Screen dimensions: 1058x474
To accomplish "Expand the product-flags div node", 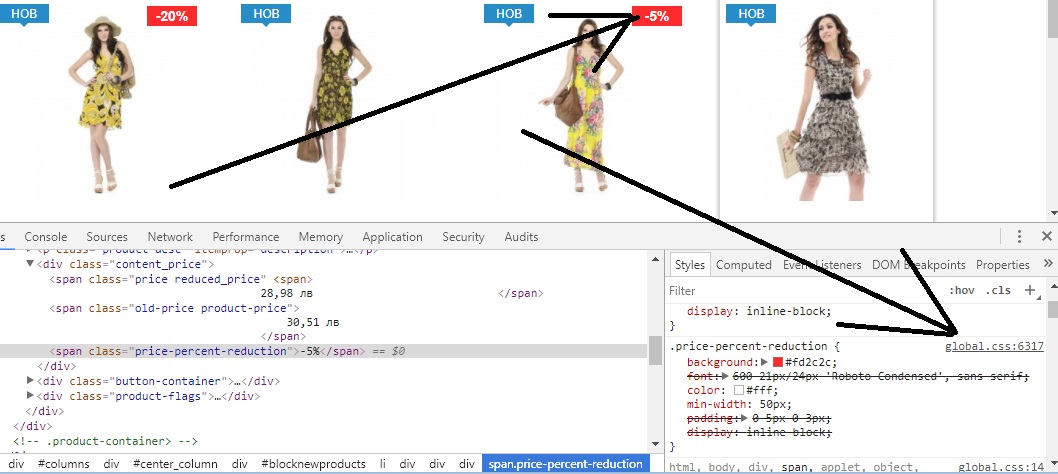I will tap(30, 396).
